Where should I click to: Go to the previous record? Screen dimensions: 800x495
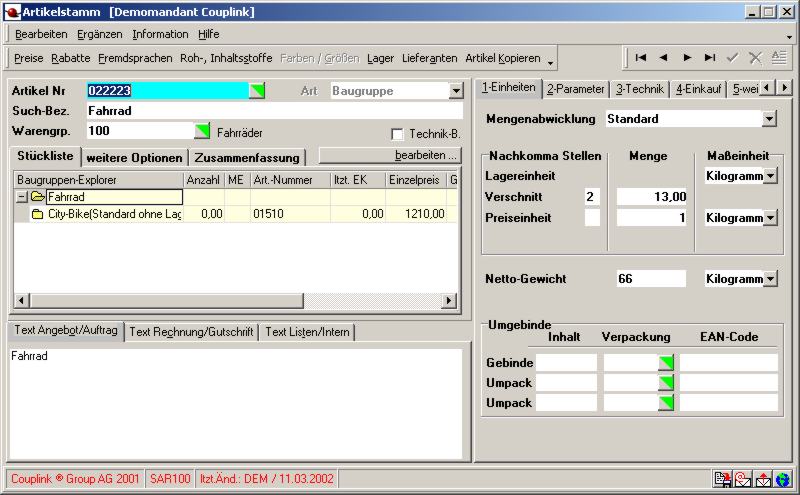coord(663,58)
